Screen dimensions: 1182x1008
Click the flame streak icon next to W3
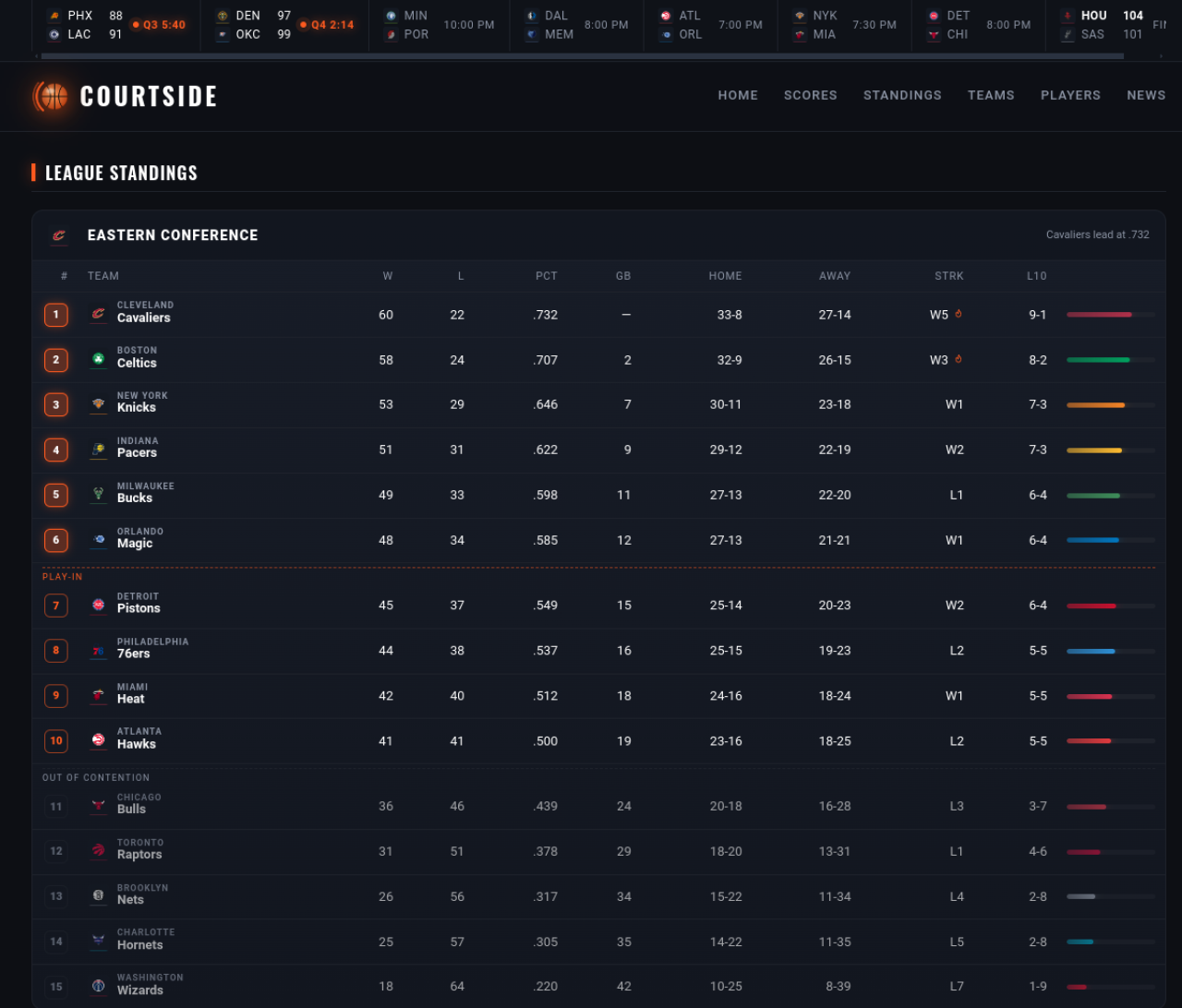coord(959,359)
